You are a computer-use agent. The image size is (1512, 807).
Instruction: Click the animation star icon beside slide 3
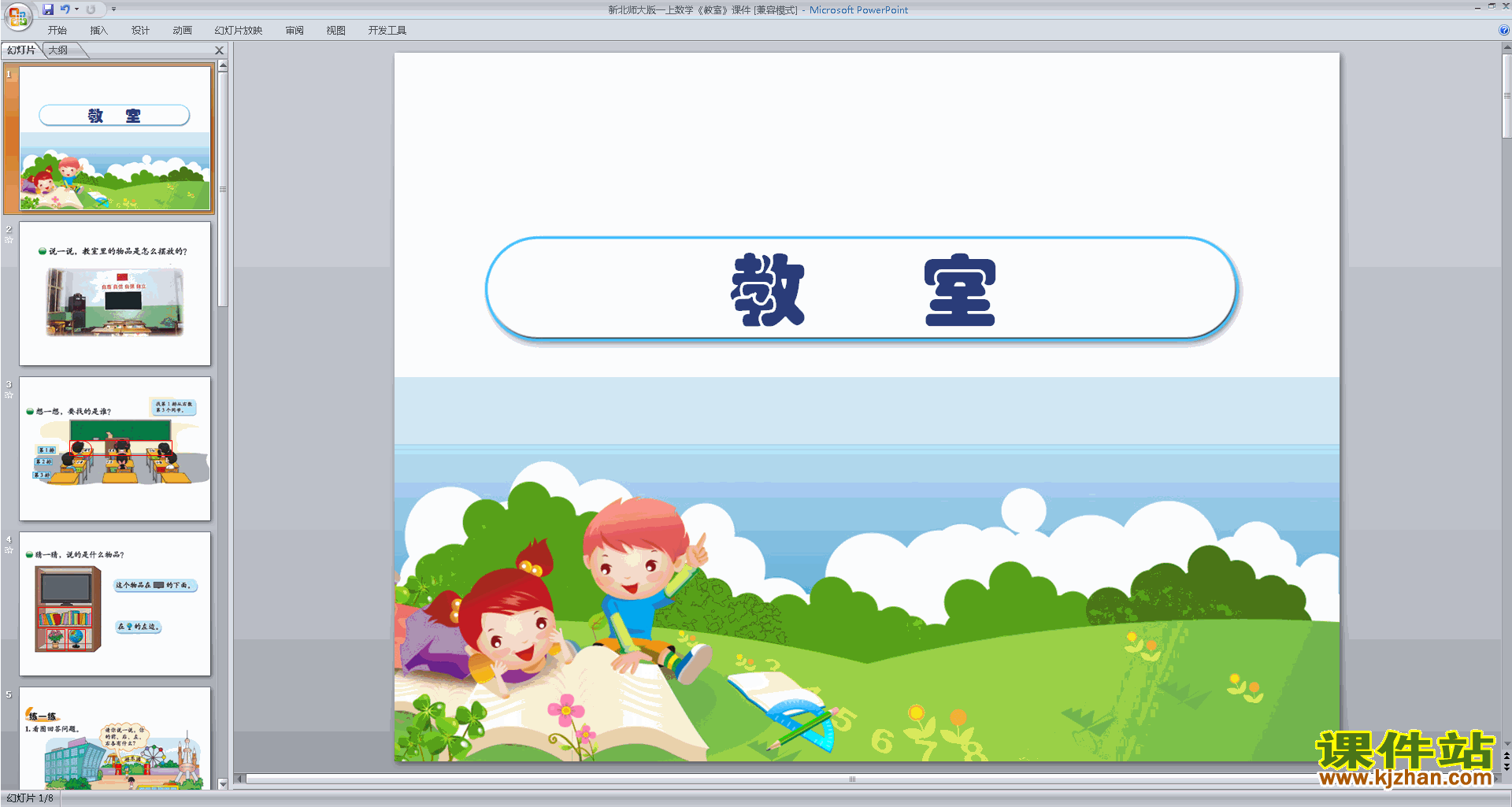9,394
